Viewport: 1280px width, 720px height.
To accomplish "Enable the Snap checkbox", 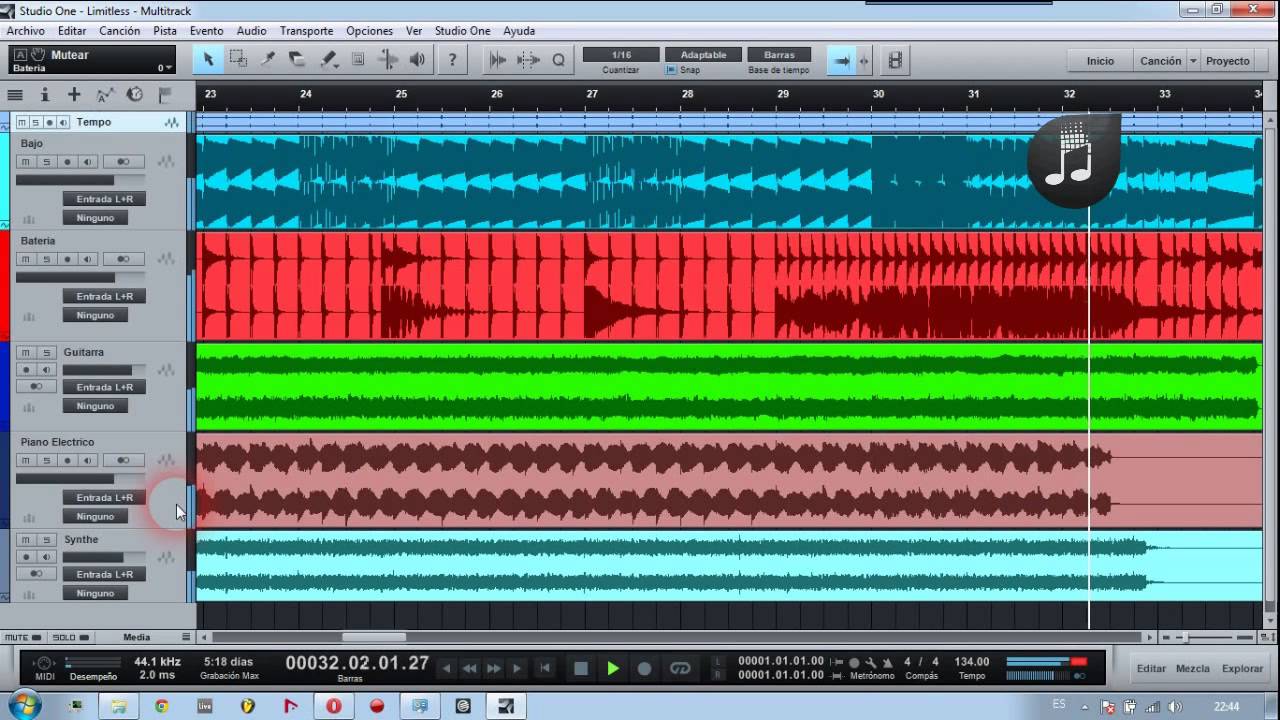I will (x=671, y=70).
